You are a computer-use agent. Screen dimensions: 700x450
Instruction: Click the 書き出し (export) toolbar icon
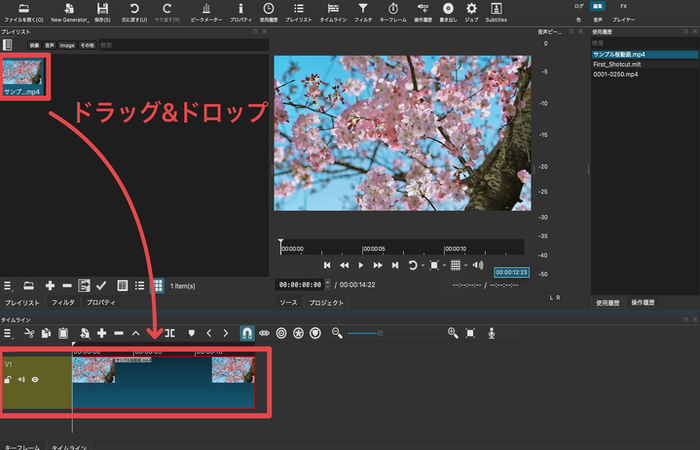tap(447, 9)
